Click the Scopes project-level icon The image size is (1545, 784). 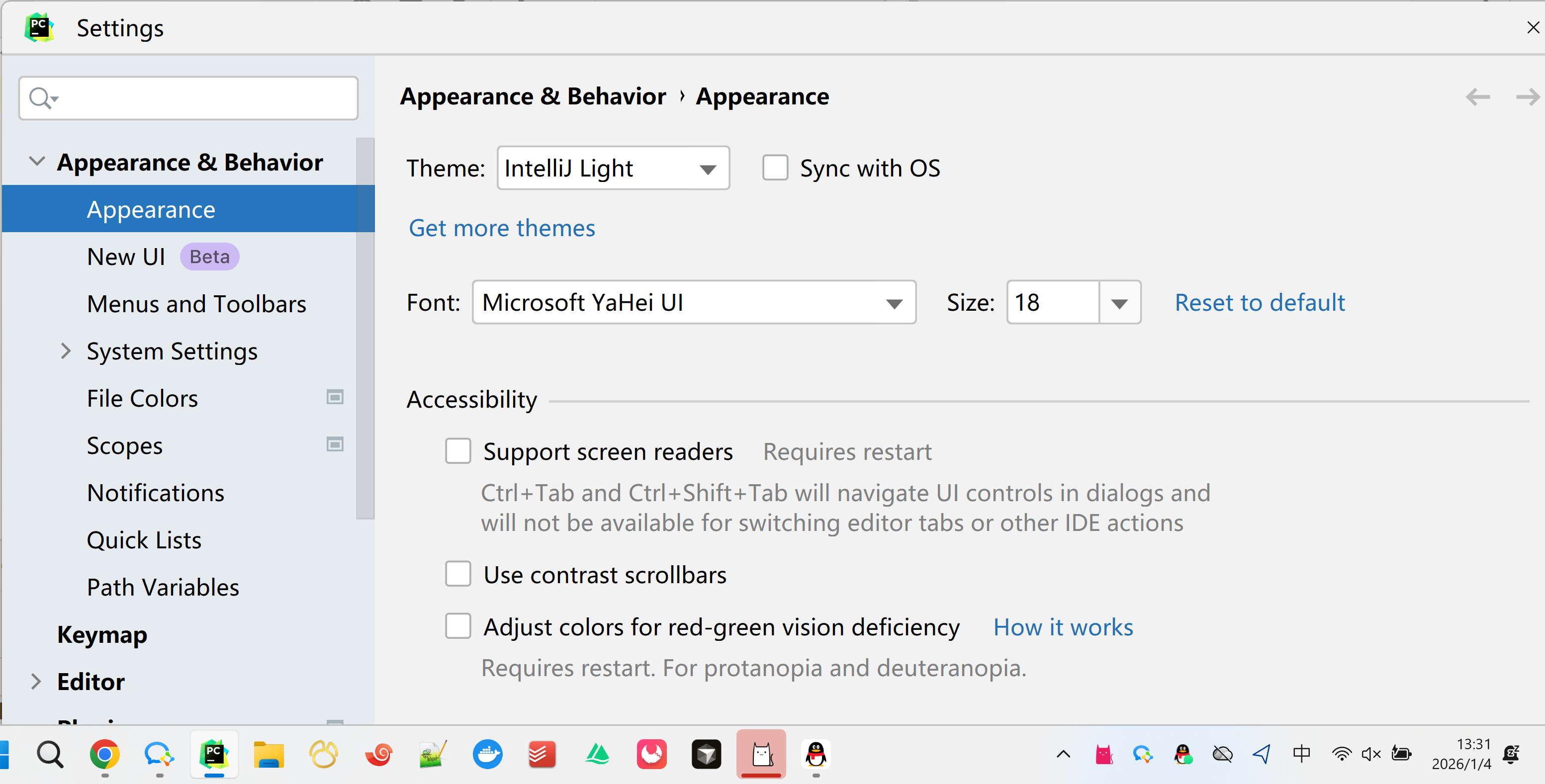pos(335,444)
